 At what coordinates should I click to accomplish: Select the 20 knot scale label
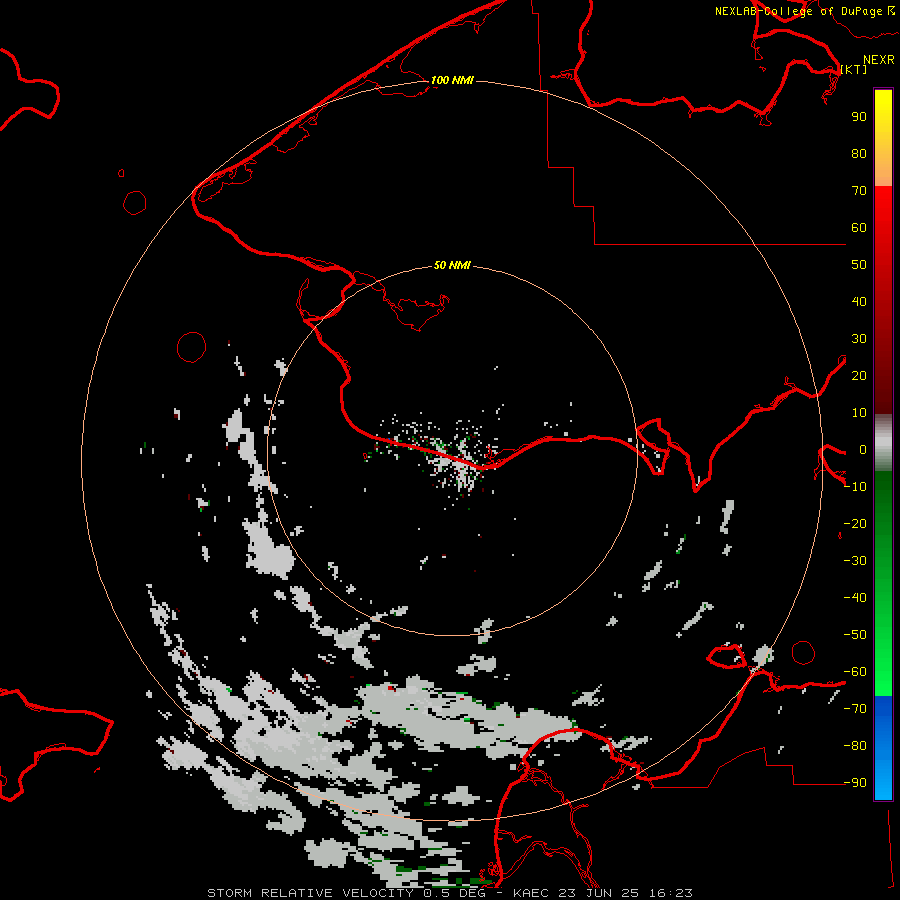(x=859, y=375)
